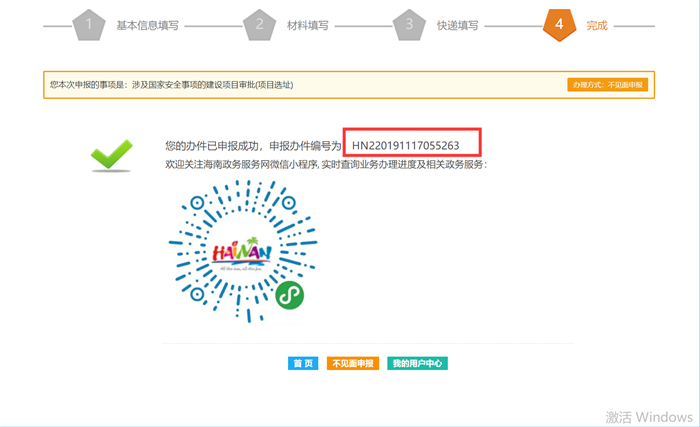Click the Hainan WeChat mini-program QR code

243,251
